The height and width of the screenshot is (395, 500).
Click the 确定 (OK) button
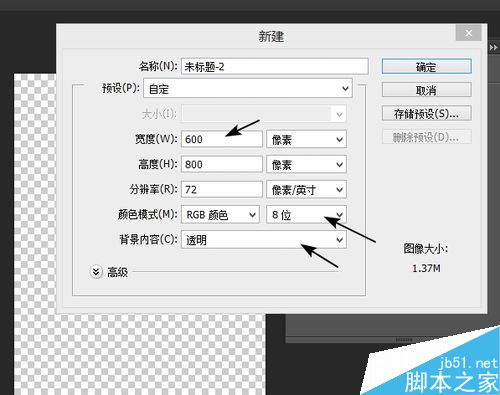[x=426, y=66]
